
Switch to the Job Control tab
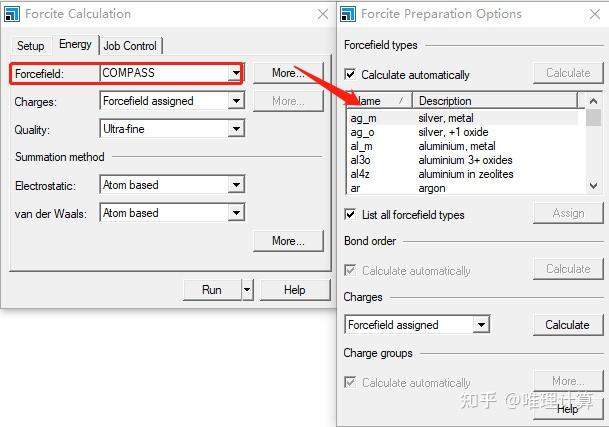(x=130, y=46)
